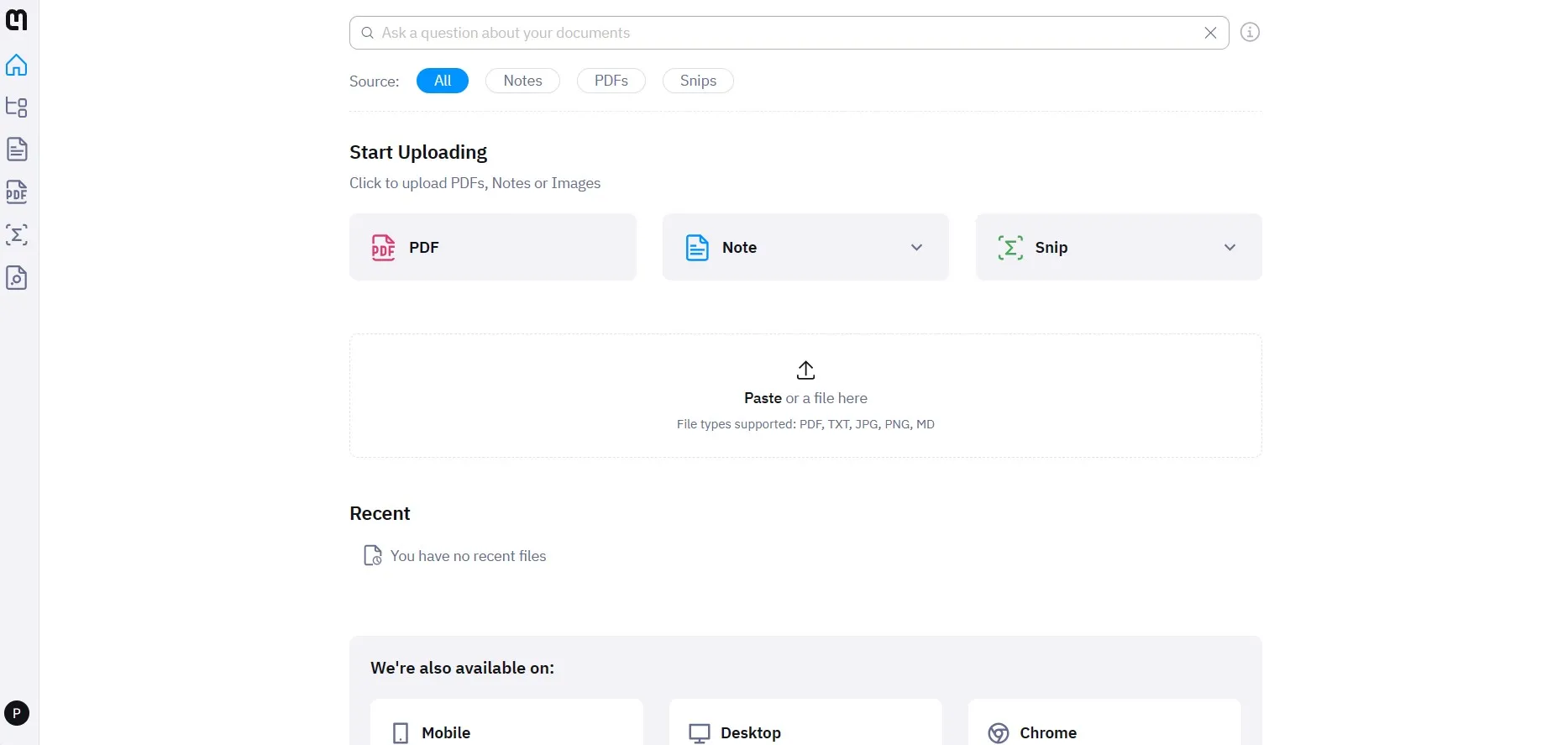Click the Mathpix logo icon
Image resolution: width=1568 pixels, height=745 pixels.
tap(17, 19)
